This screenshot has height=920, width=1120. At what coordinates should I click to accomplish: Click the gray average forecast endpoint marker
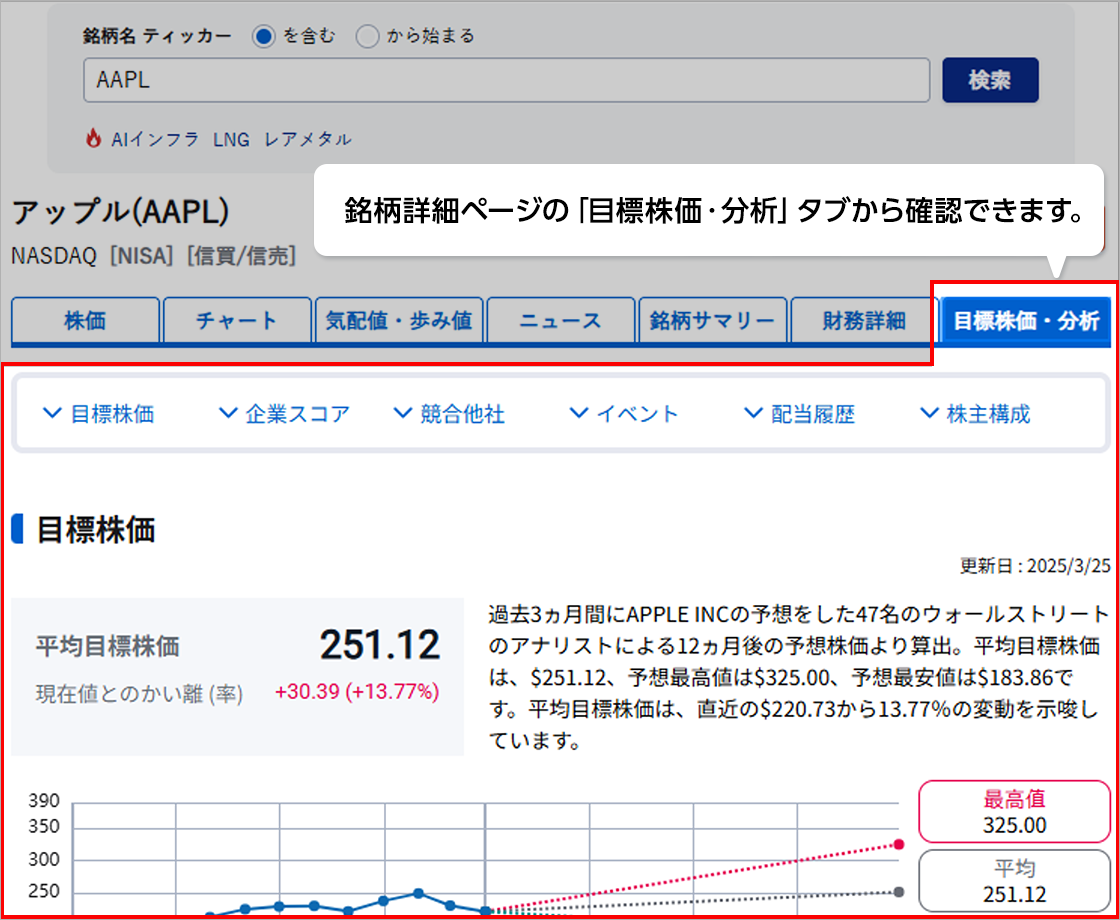899,891
